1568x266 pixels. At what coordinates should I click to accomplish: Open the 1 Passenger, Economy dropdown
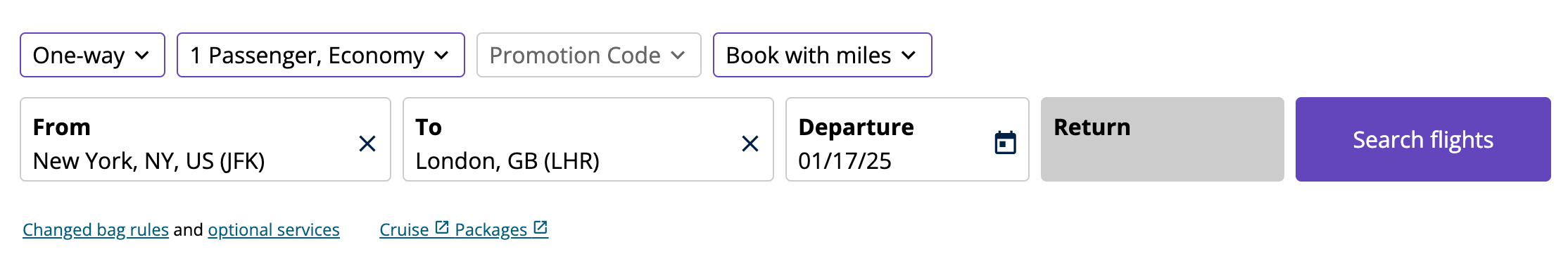(x=321, y=55)
